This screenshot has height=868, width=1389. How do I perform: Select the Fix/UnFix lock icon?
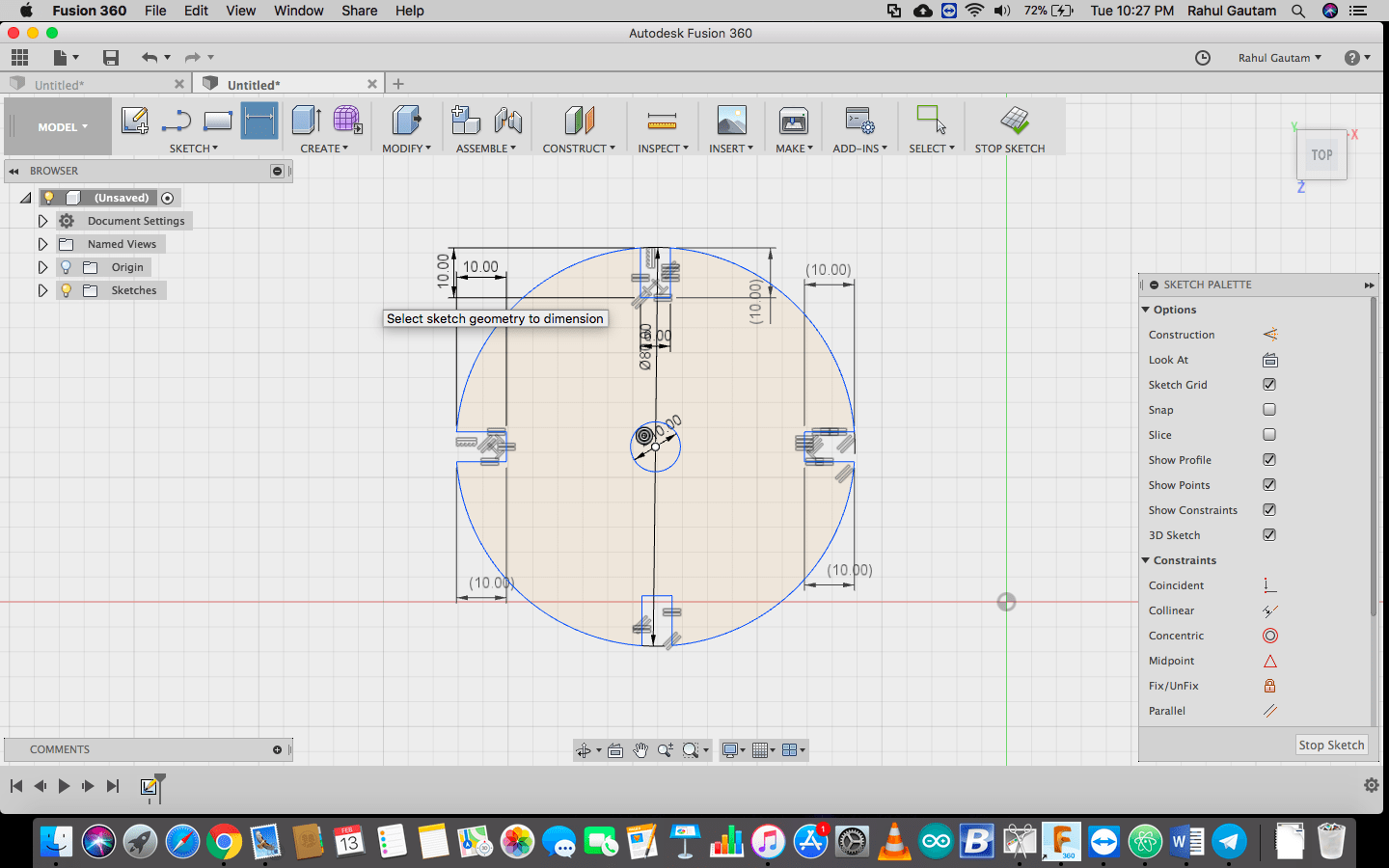[1270, 686]
